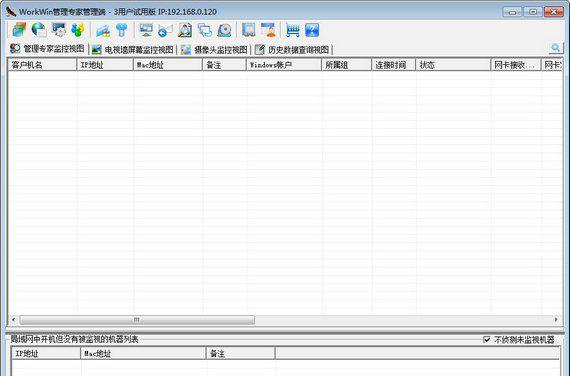Viewport: 570px width, 376px height.
Task: Click the blue screw bolt settings icon
Action: [x=121, y=30]
